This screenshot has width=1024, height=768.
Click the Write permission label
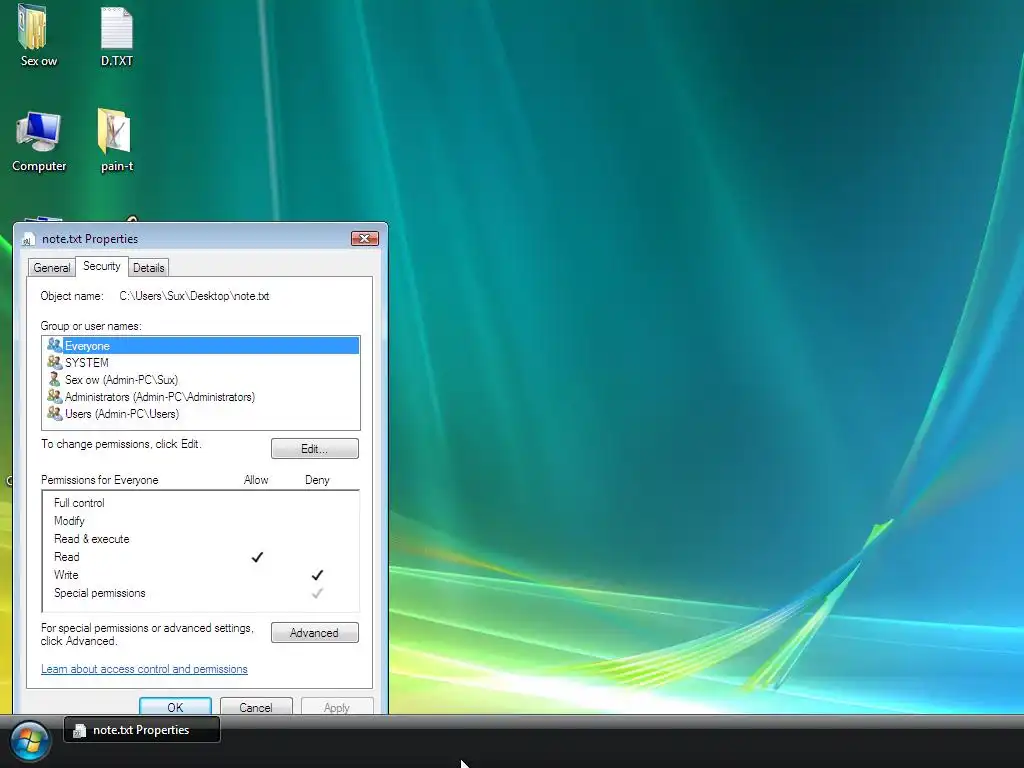(66, 575)
